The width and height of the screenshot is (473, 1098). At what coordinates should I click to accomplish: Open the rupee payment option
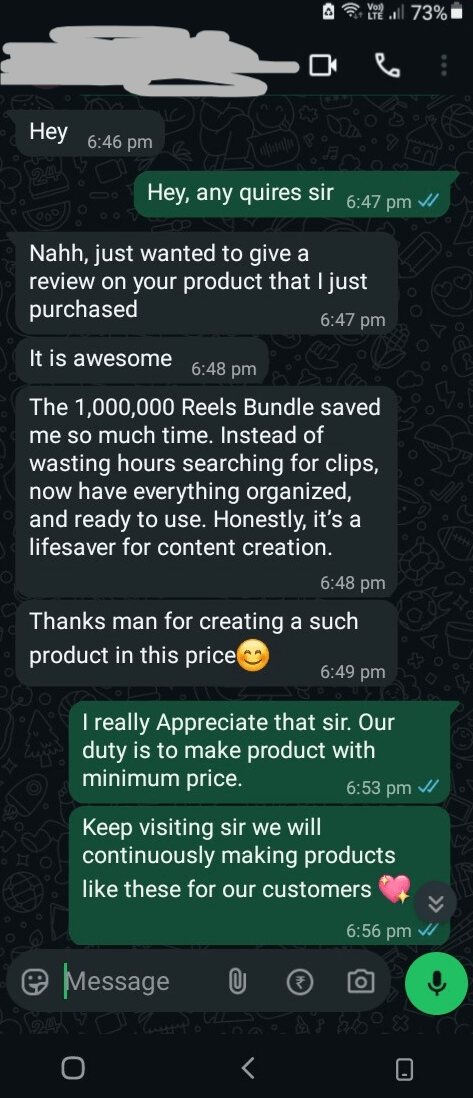pos(300,982)
